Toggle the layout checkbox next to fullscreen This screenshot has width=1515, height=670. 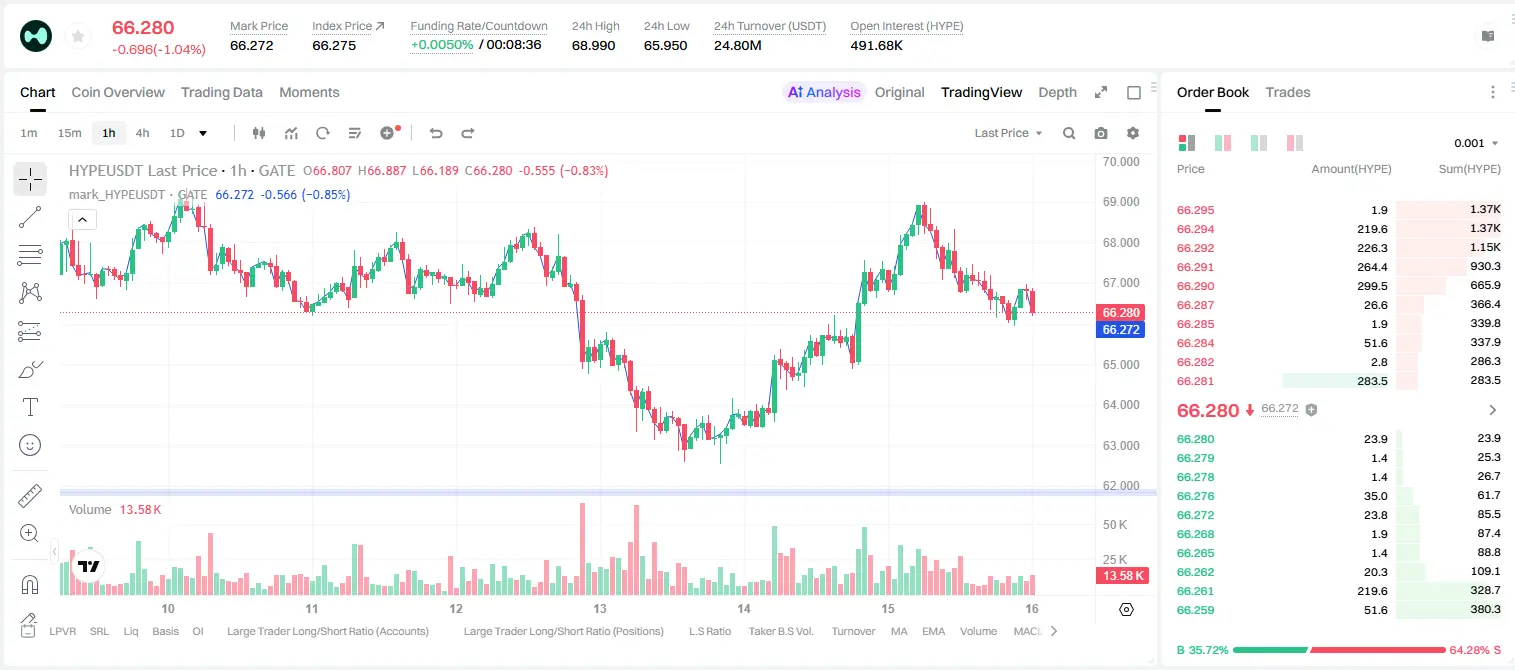click(x=1134, y=92)
